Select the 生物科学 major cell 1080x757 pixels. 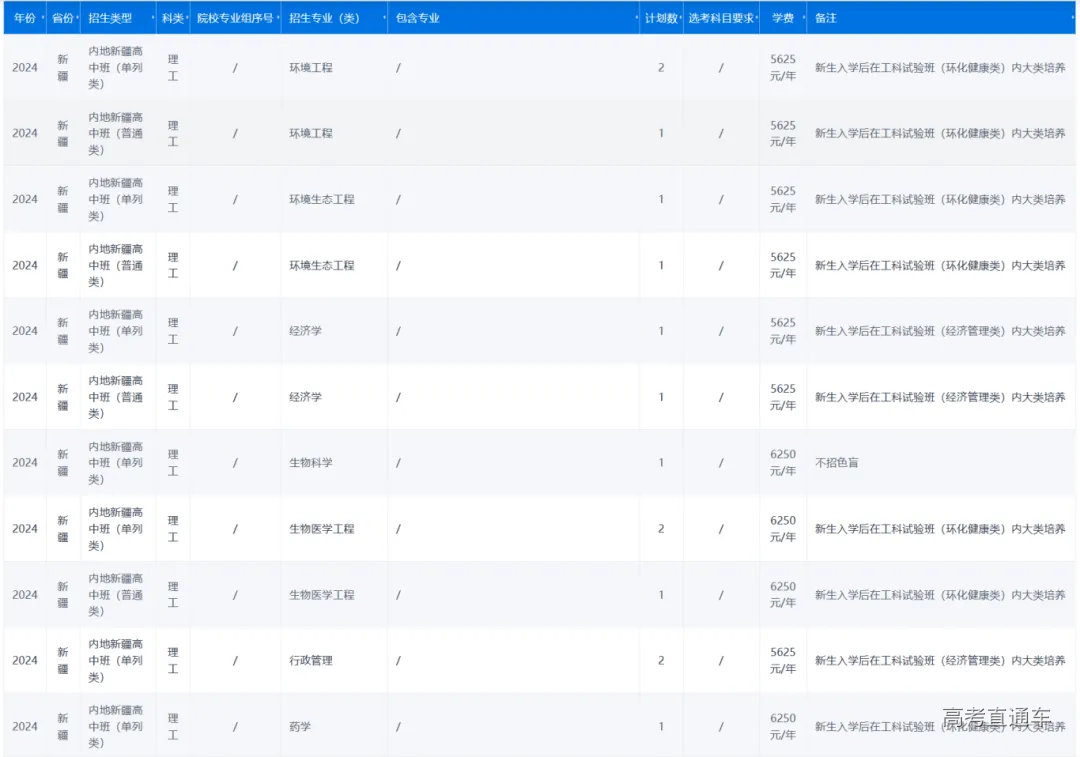(311, 463)
